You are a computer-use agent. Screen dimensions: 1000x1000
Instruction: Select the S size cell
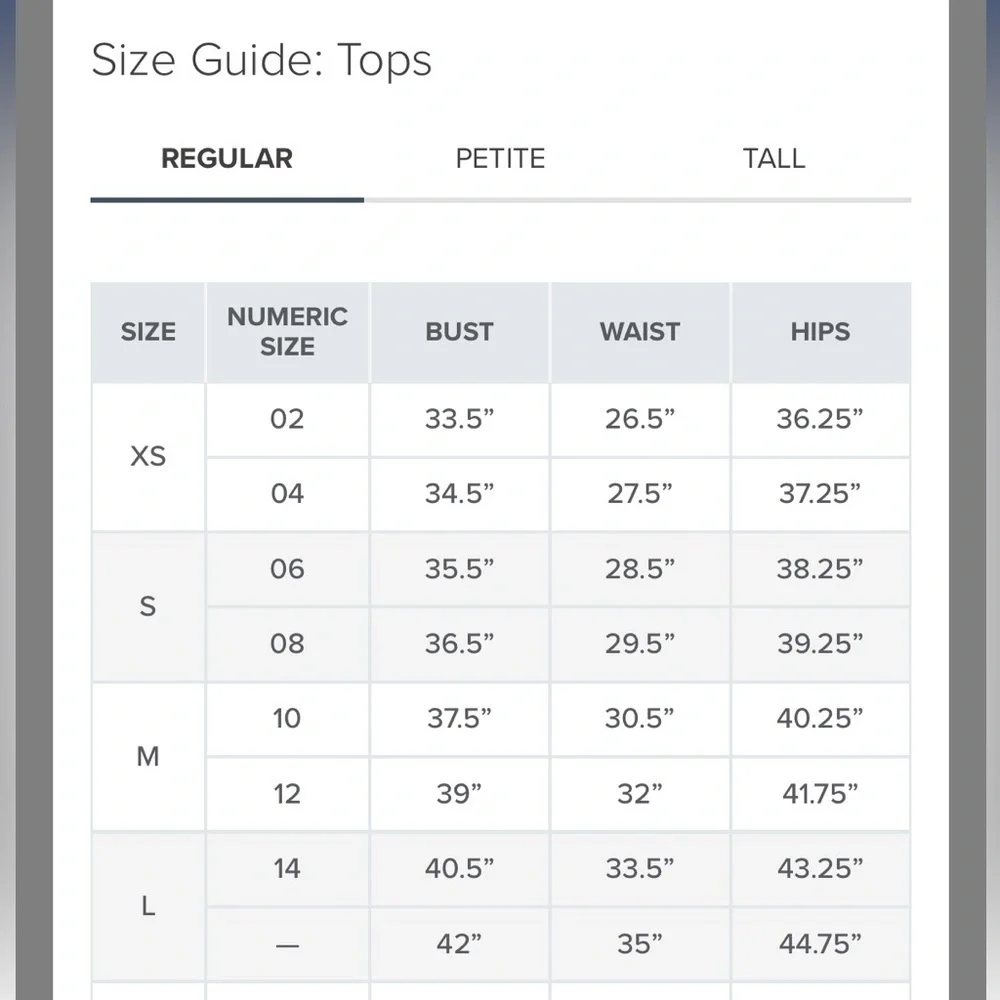[x=149, y=607]
